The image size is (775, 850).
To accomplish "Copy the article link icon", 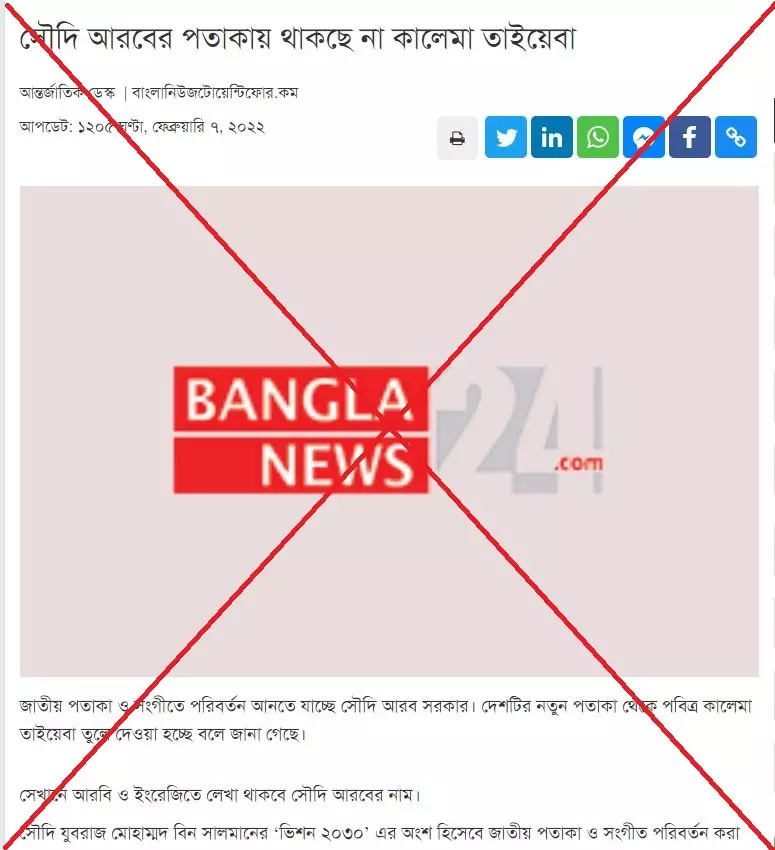I will point(736,137).
